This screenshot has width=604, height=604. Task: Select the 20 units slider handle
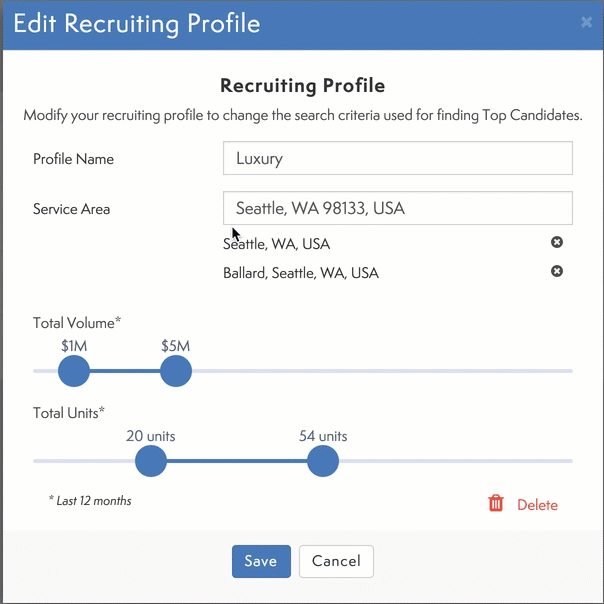tap(151, 461)
